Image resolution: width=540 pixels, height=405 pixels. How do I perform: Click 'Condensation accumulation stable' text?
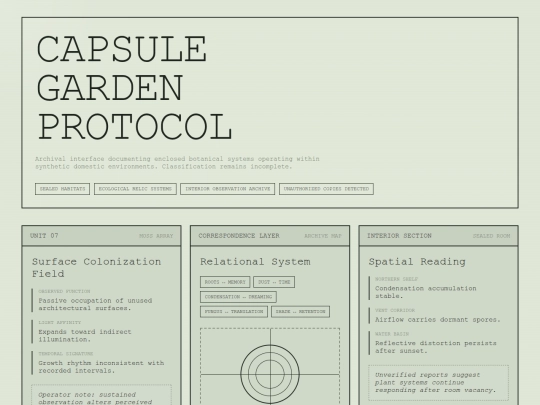point(426,292)
